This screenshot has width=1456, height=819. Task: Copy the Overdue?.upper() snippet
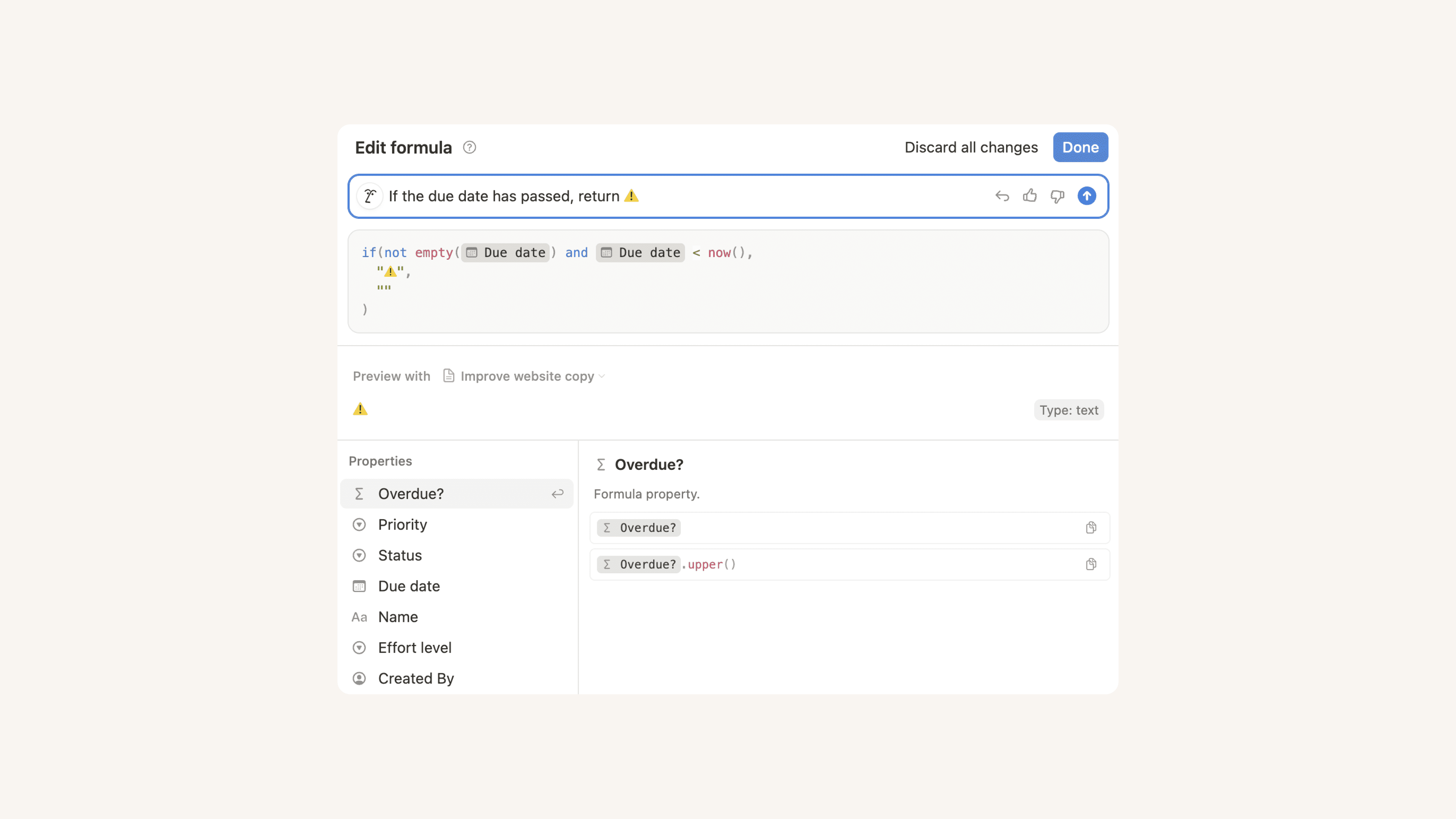pyautogui.click(x=1091, y=565)
